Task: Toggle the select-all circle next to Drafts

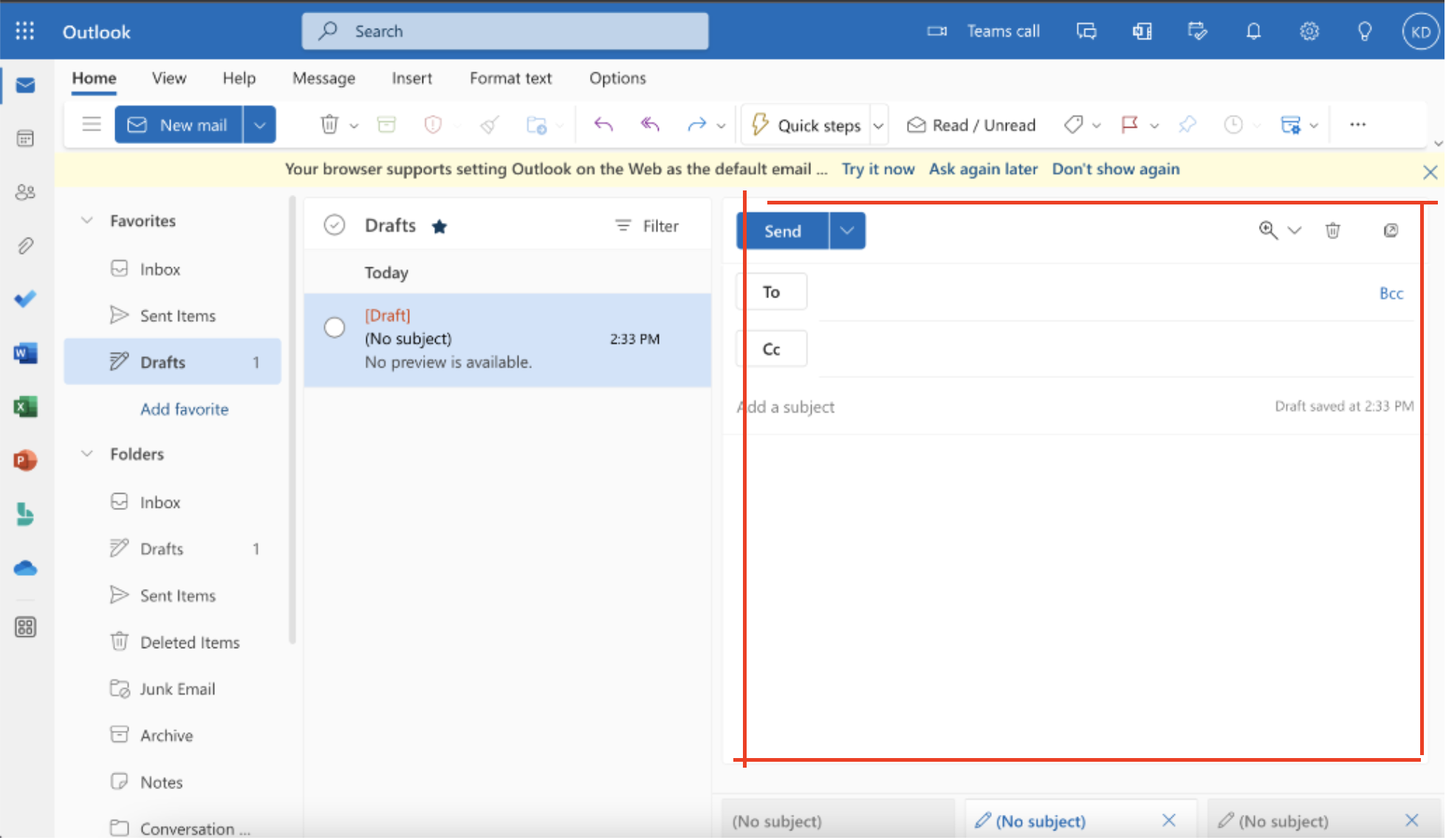Action: (335, 224)
